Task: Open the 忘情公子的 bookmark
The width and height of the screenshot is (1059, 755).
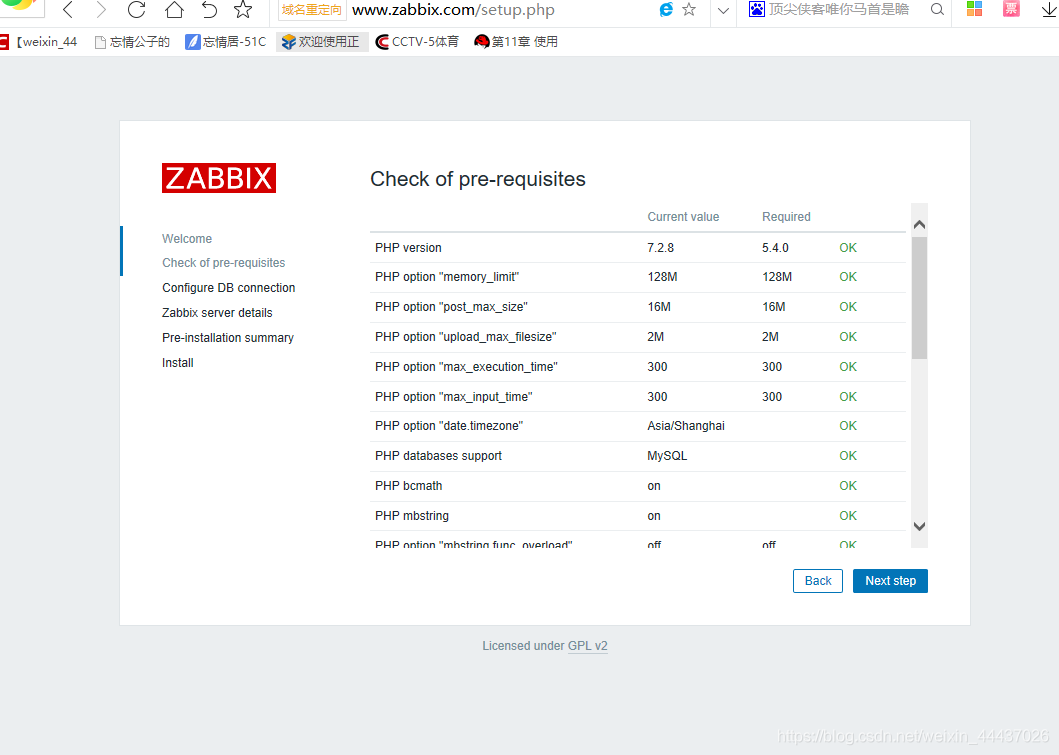Action: (132, 42)
